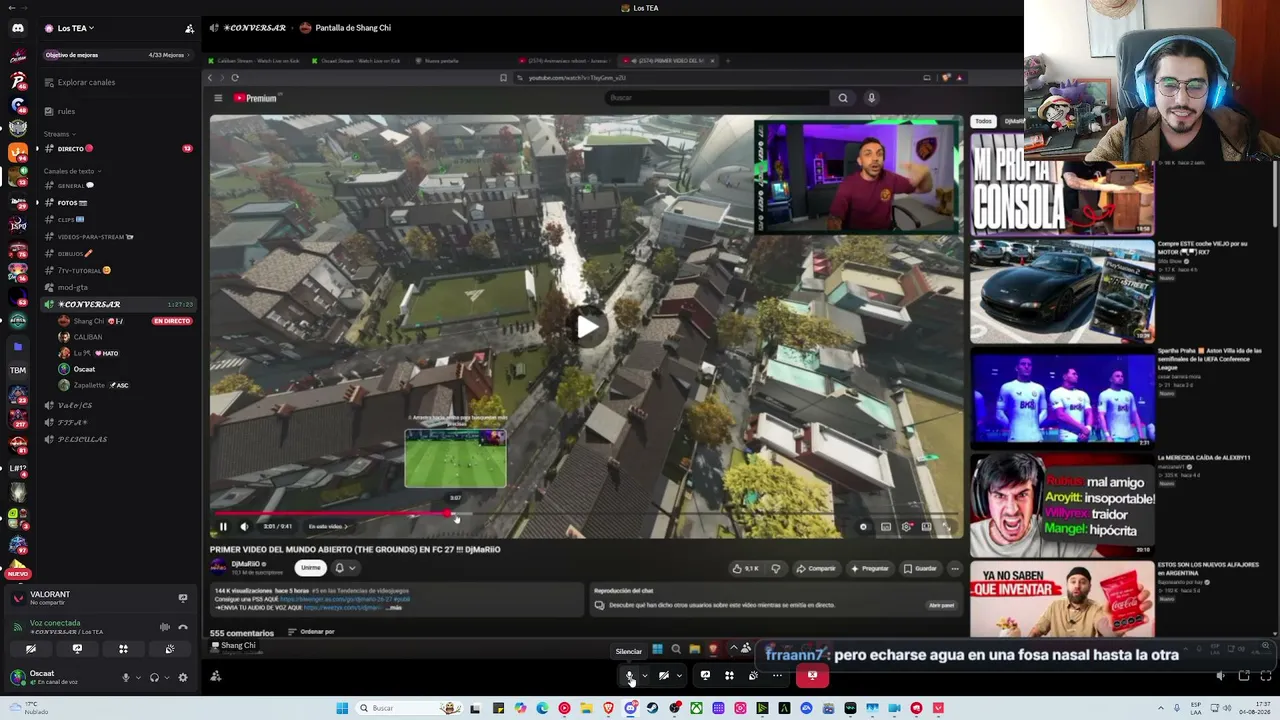Open microphone options arrow in call bar
Viewport: 1280px width, 720px height.
tap(644, 675)
